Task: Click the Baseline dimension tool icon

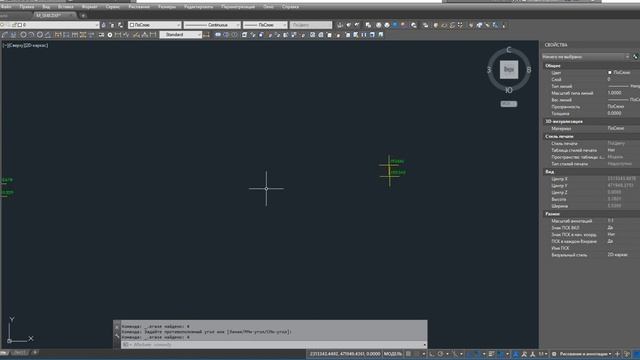Action: (x=66, y=35)
